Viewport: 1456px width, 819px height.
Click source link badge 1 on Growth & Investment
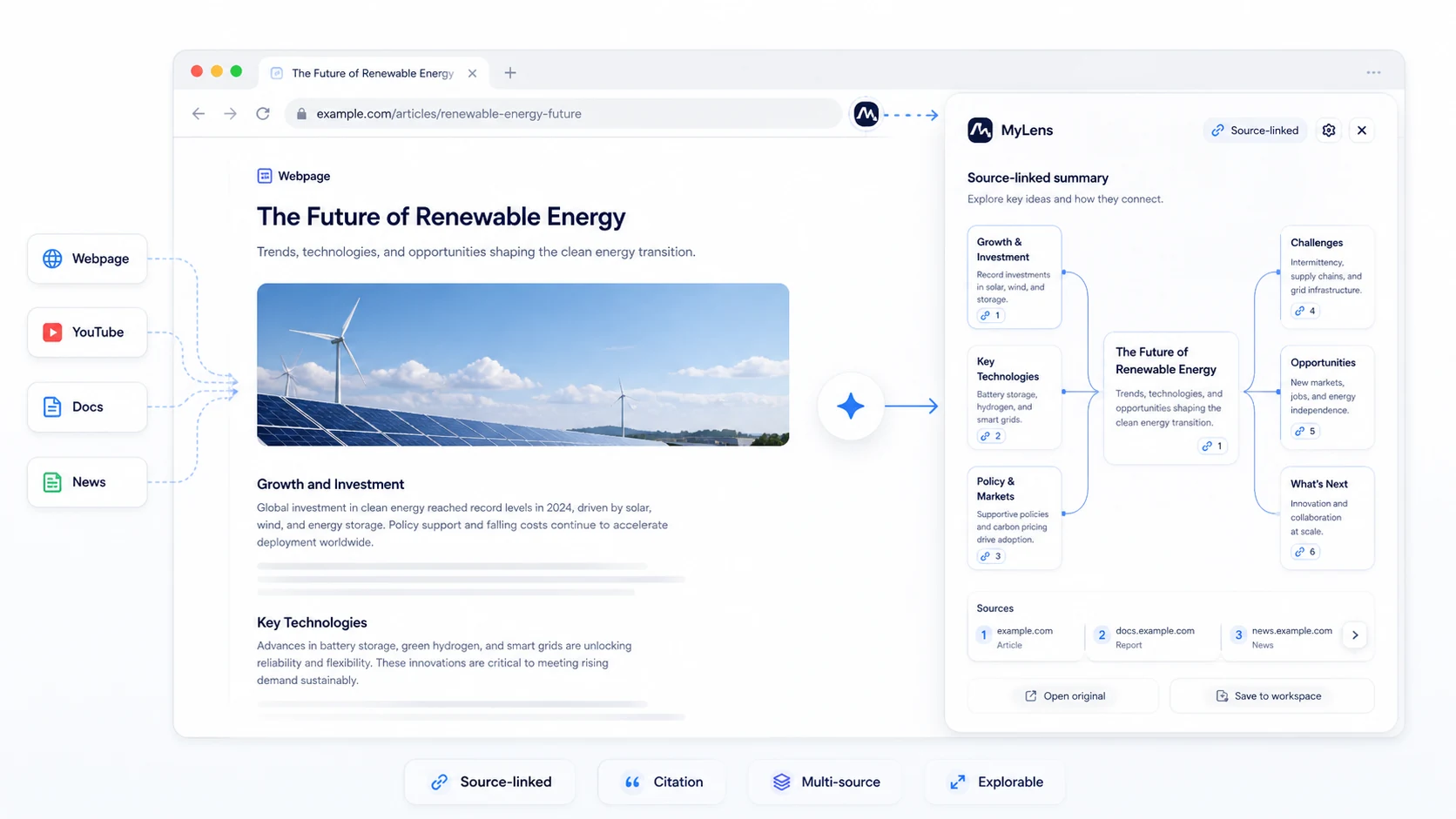click(x=990, y=315)
